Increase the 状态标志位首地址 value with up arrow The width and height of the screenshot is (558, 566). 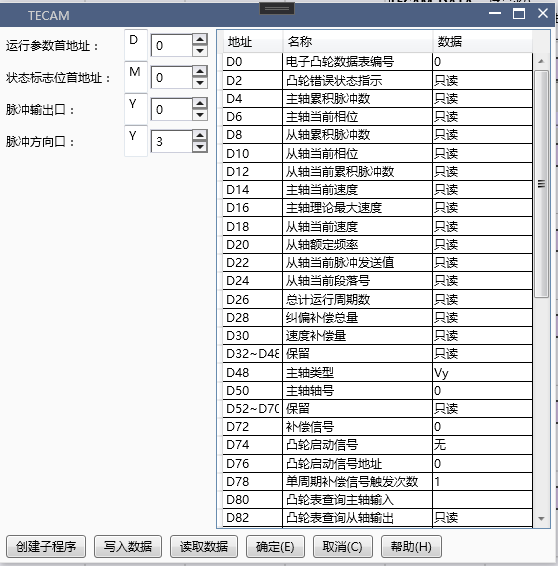[200, 71]
